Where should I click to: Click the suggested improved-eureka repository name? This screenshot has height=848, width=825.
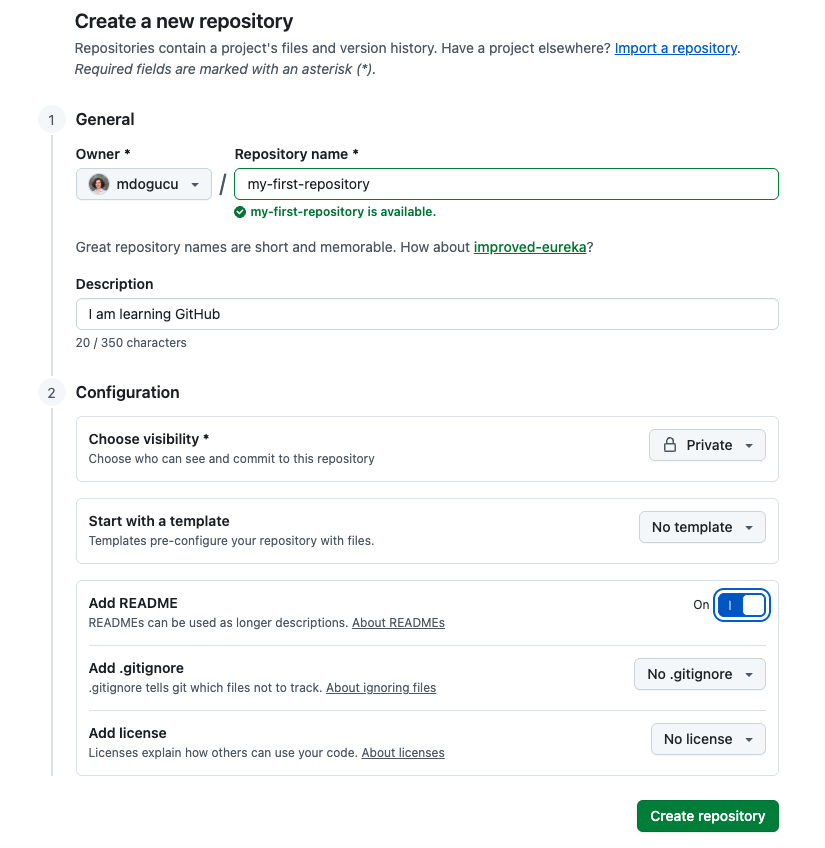click(529, 246)
